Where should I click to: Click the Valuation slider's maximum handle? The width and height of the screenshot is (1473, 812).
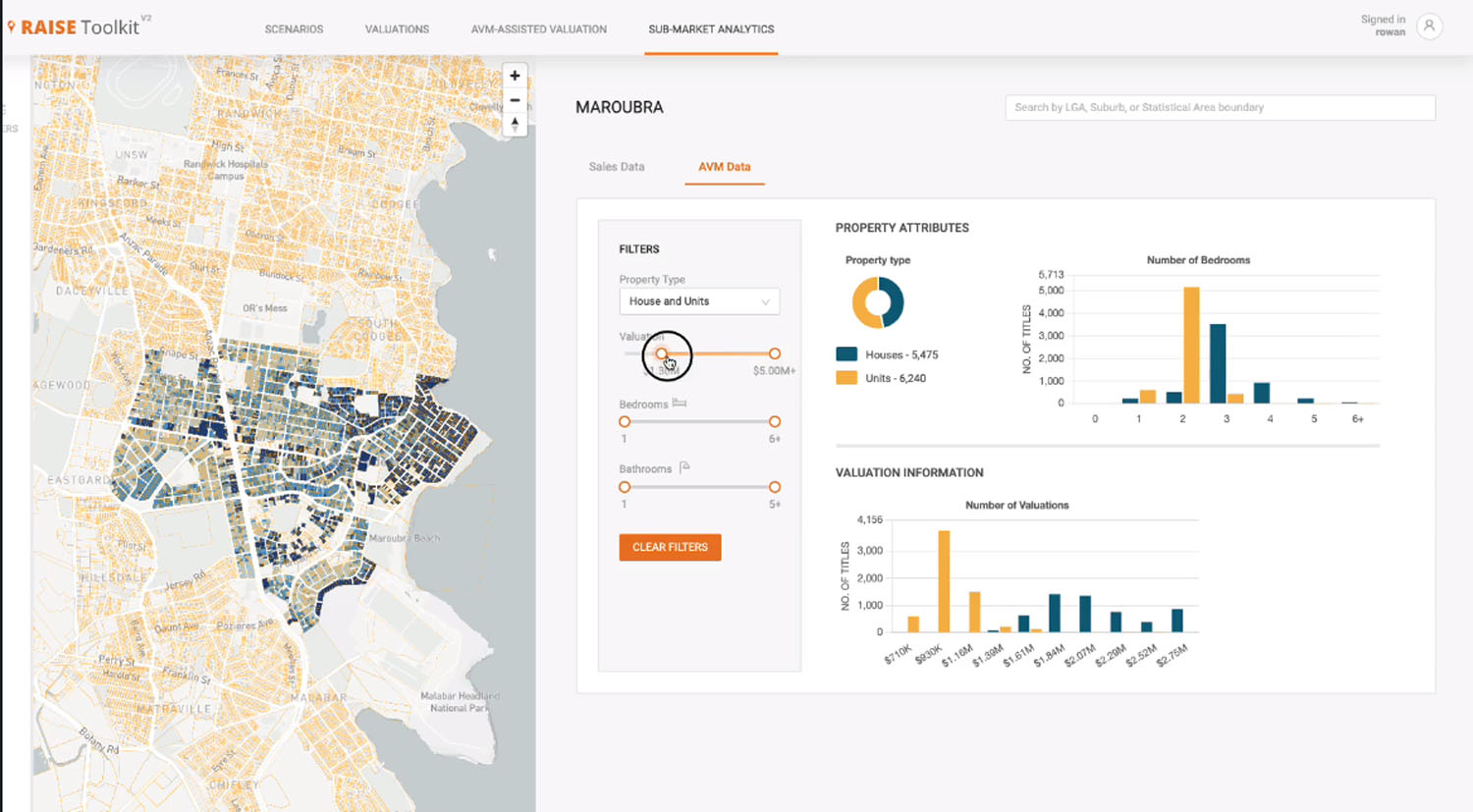point(775,353)
